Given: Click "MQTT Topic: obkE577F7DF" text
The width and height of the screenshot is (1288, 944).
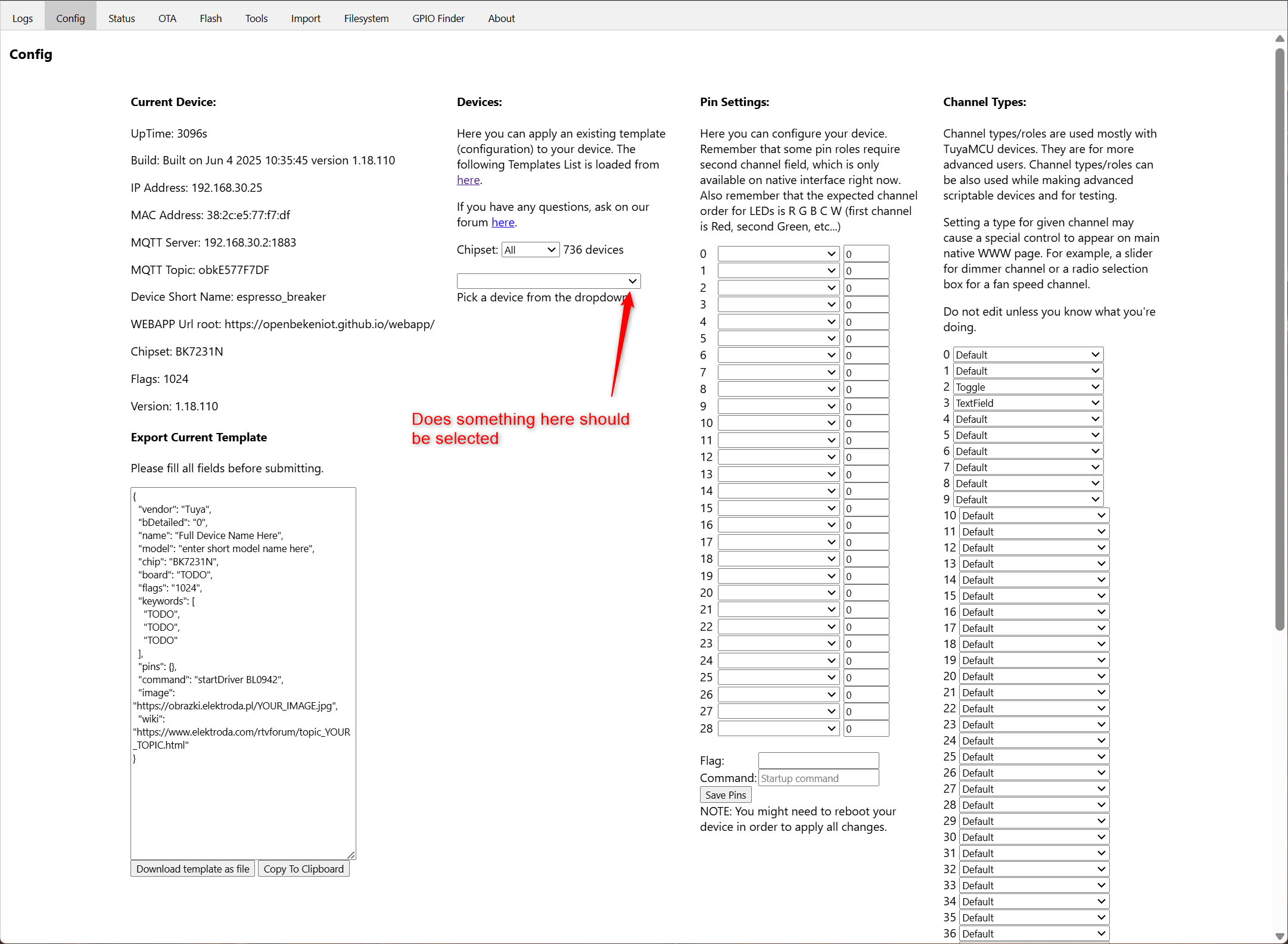Looking at the screenshot, I should coord(200,270).
